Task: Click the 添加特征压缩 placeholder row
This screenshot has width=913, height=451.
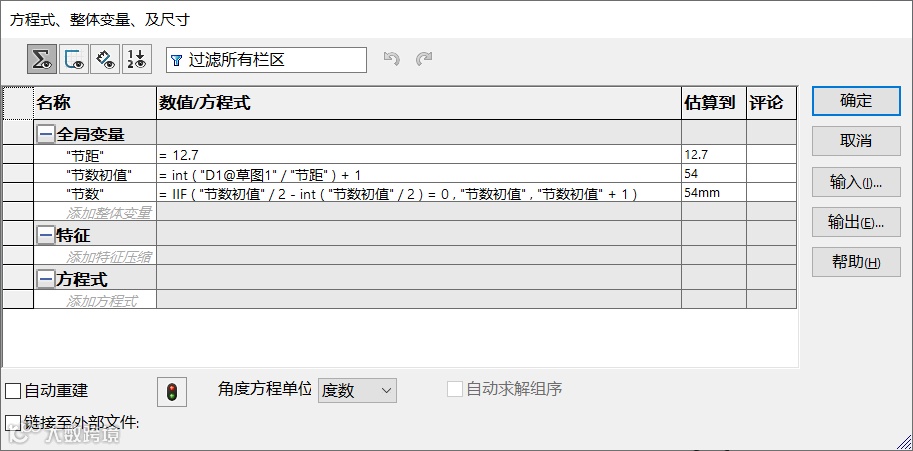Action: [95, 256]
